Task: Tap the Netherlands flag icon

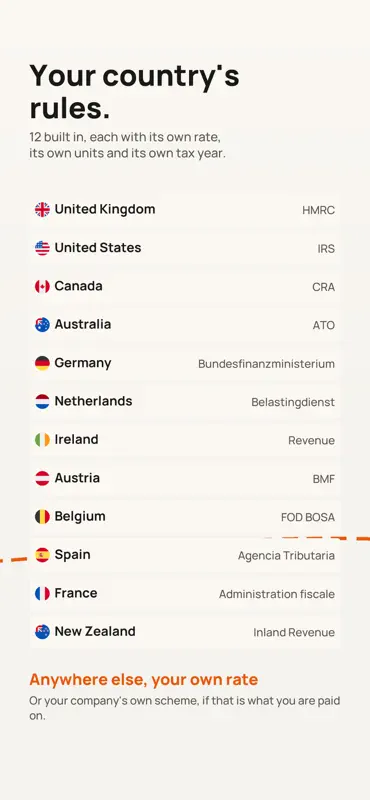Action: coord(42,402)
